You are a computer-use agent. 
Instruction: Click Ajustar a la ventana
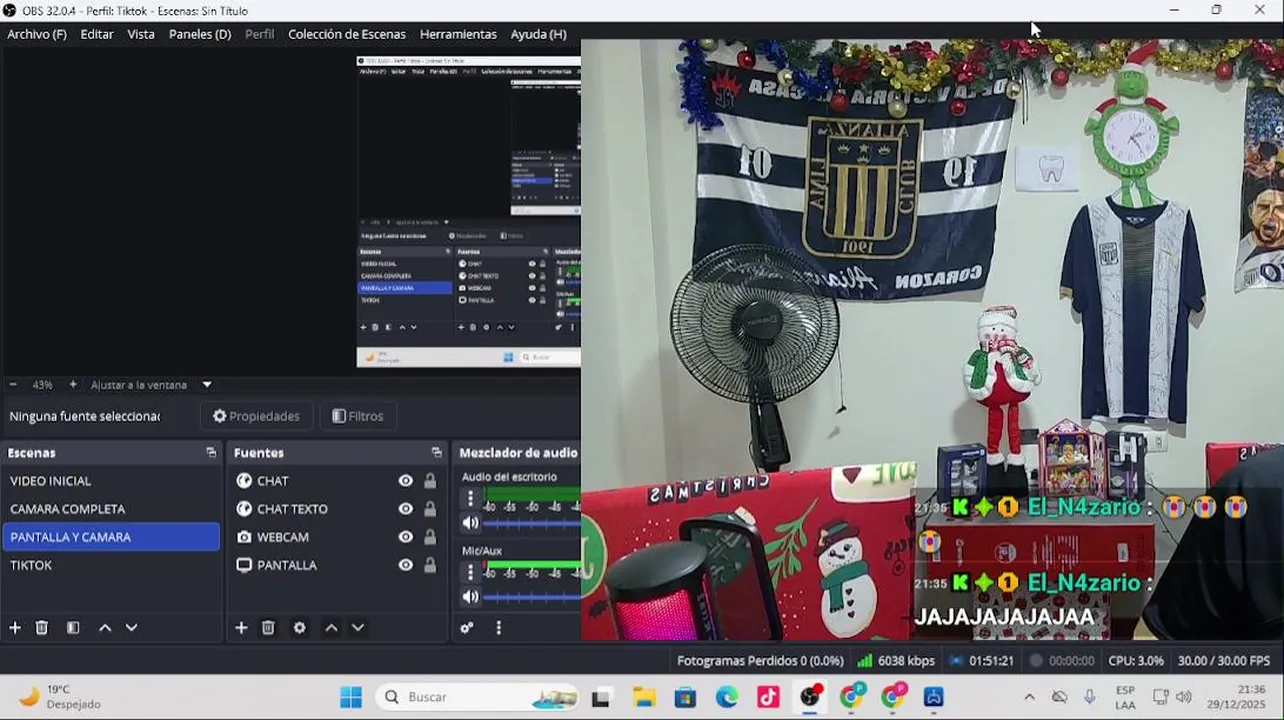(139, 385)
